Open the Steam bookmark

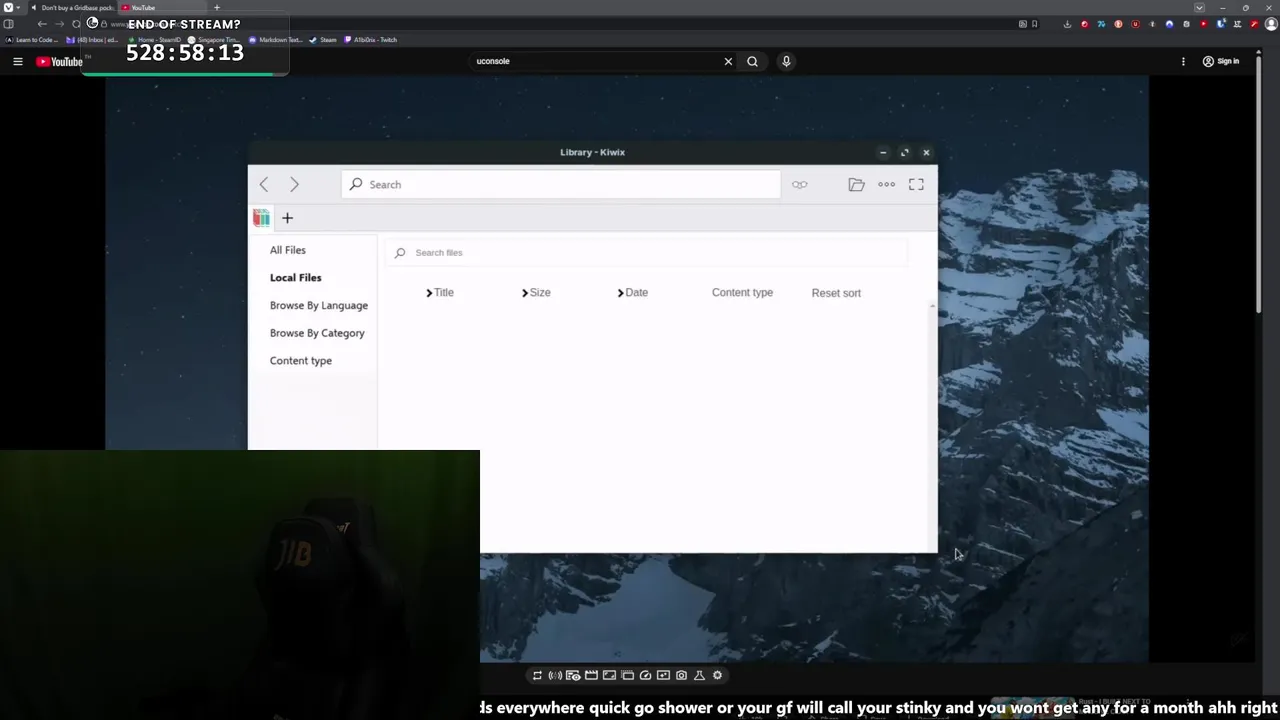coord(323,40)
